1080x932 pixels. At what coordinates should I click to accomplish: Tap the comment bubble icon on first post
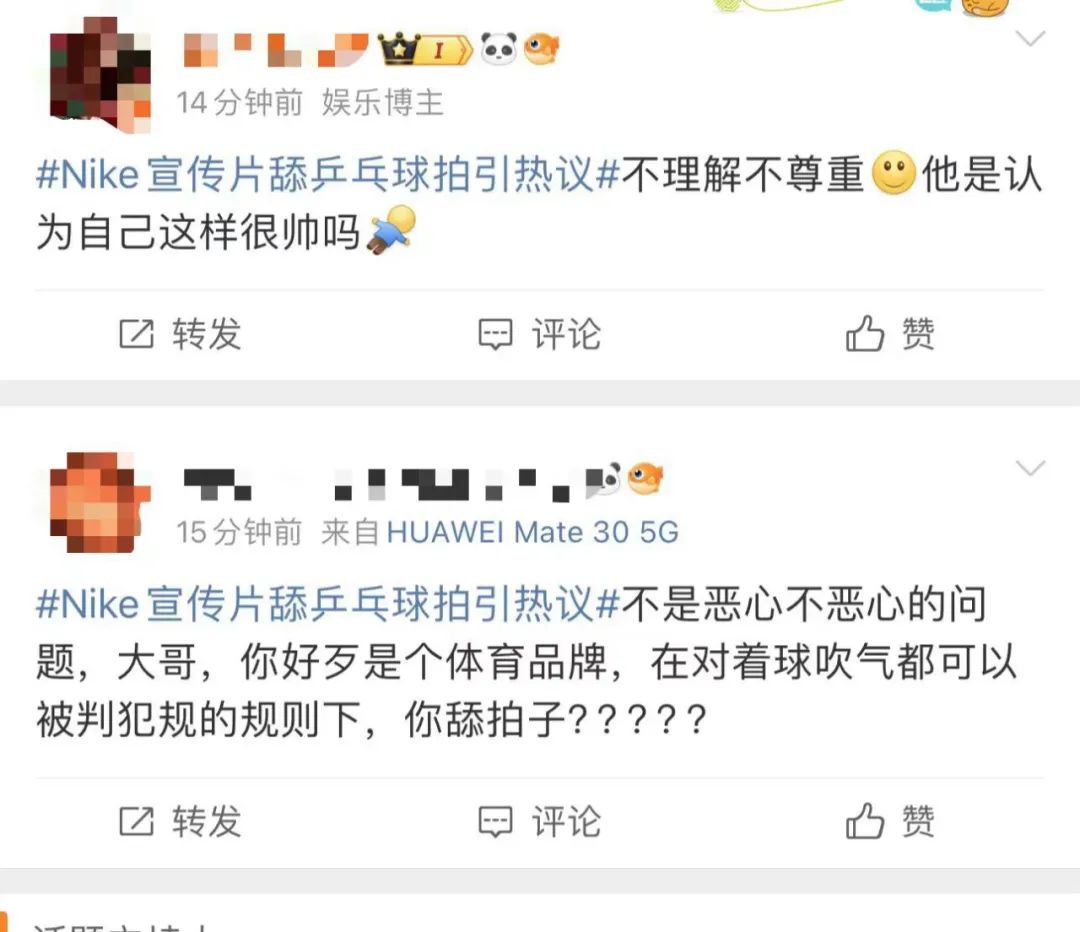point(495,335)
